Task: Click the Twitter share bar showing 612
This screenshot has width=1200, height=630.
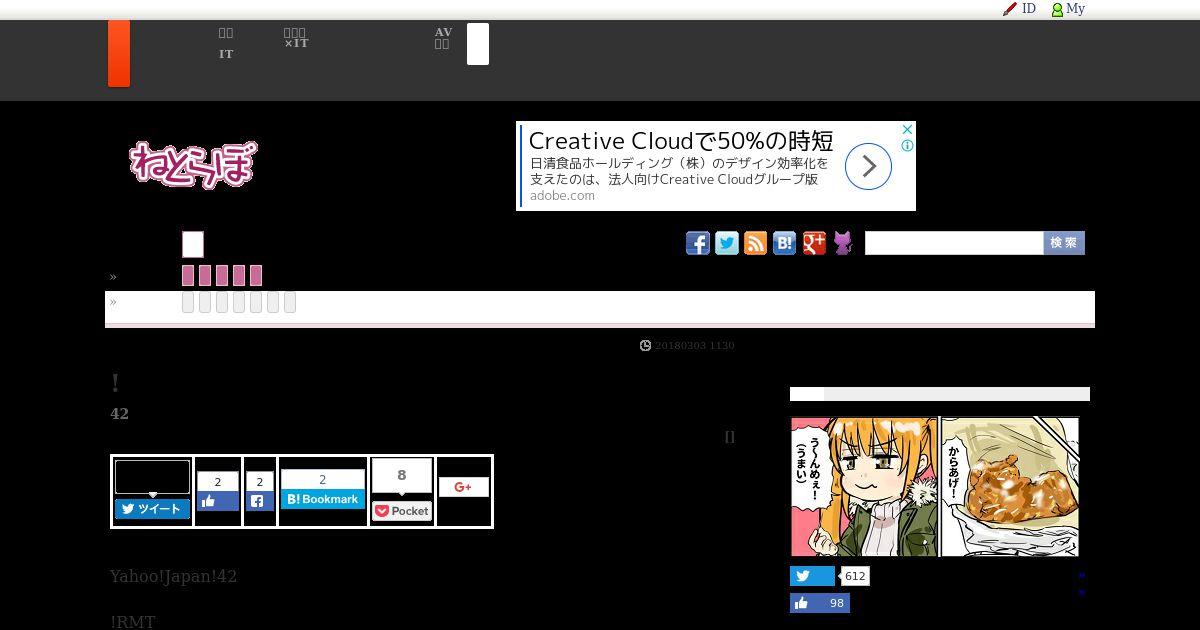Action: click(x=812, y=576)
